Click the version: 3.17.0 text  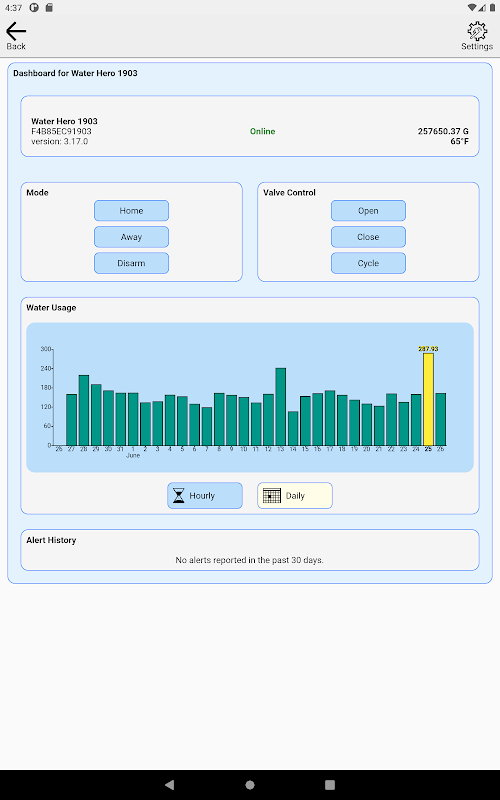click(x=60, y=141)
